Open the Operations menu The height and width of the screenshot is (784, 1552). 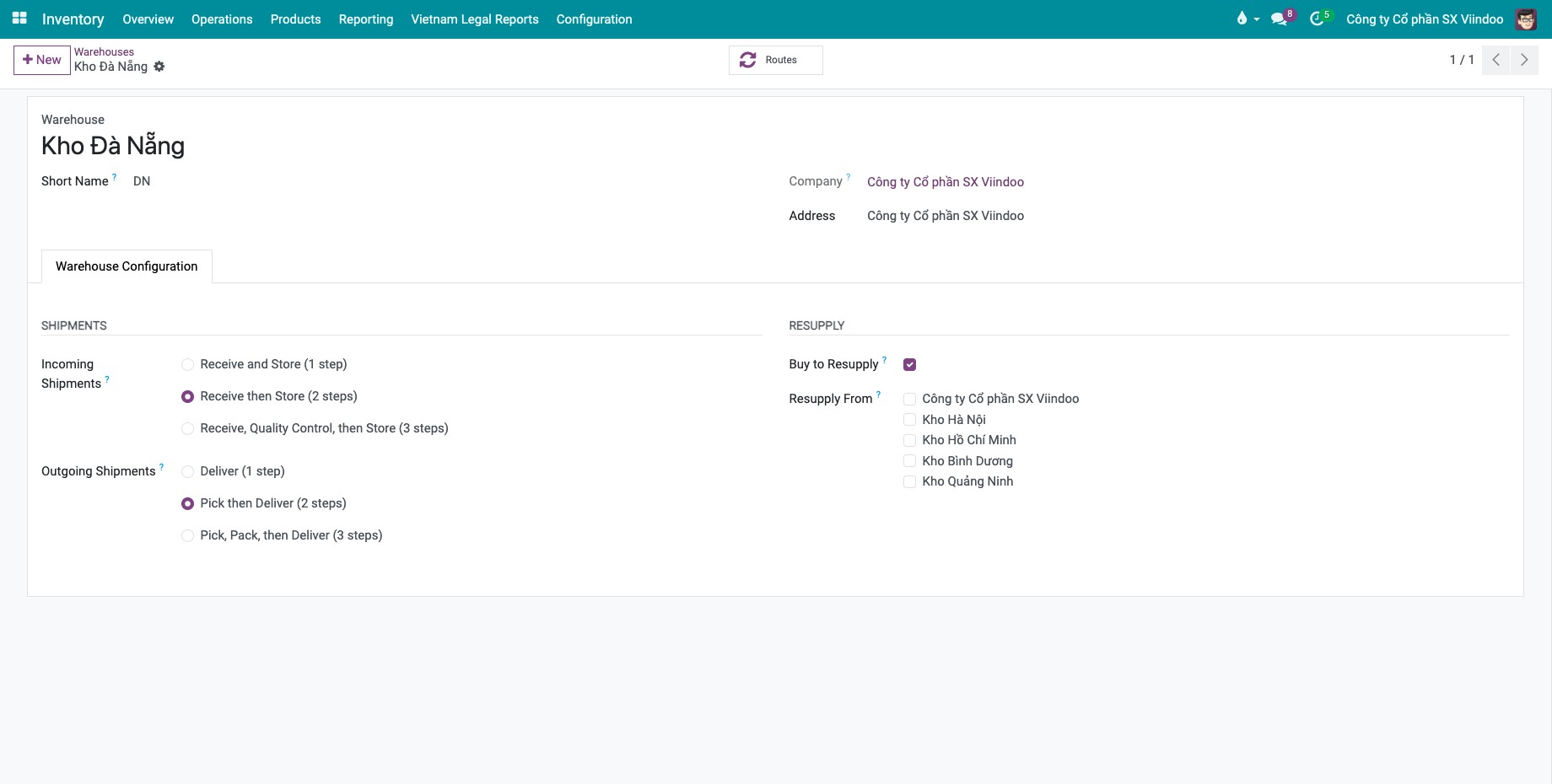click(x=222, y=19)
